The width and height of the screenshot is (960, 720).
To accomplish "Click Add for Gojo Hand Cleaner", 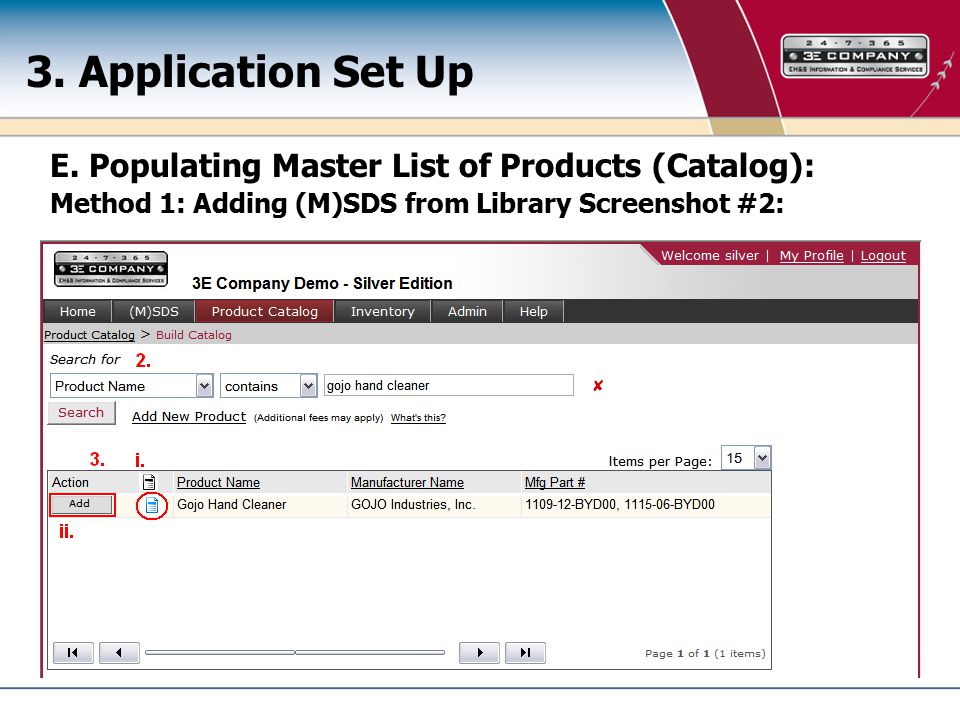I will (81, 504).
